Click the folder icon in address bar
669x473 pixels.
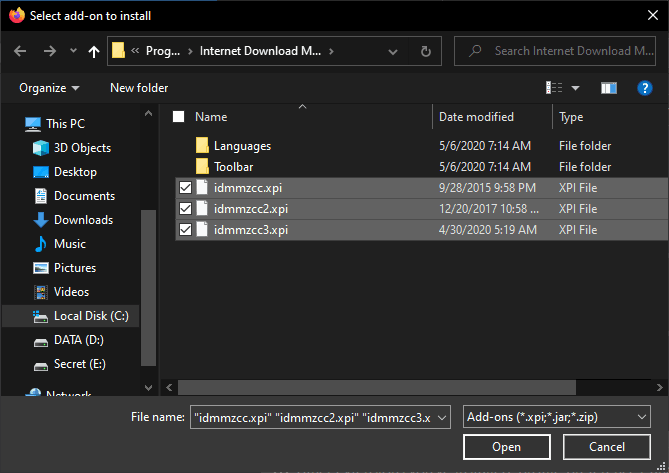click(x=118, y=51)
